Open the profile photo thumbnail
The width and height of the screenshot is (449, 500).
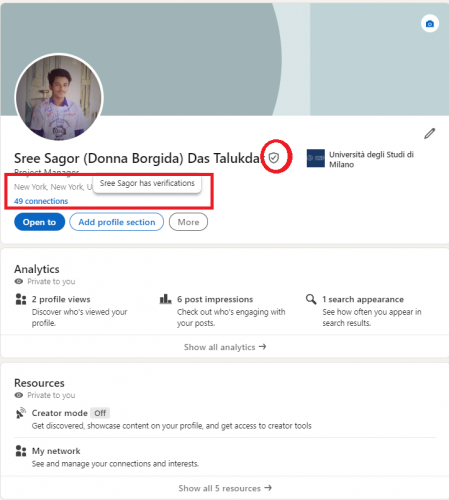59,97
